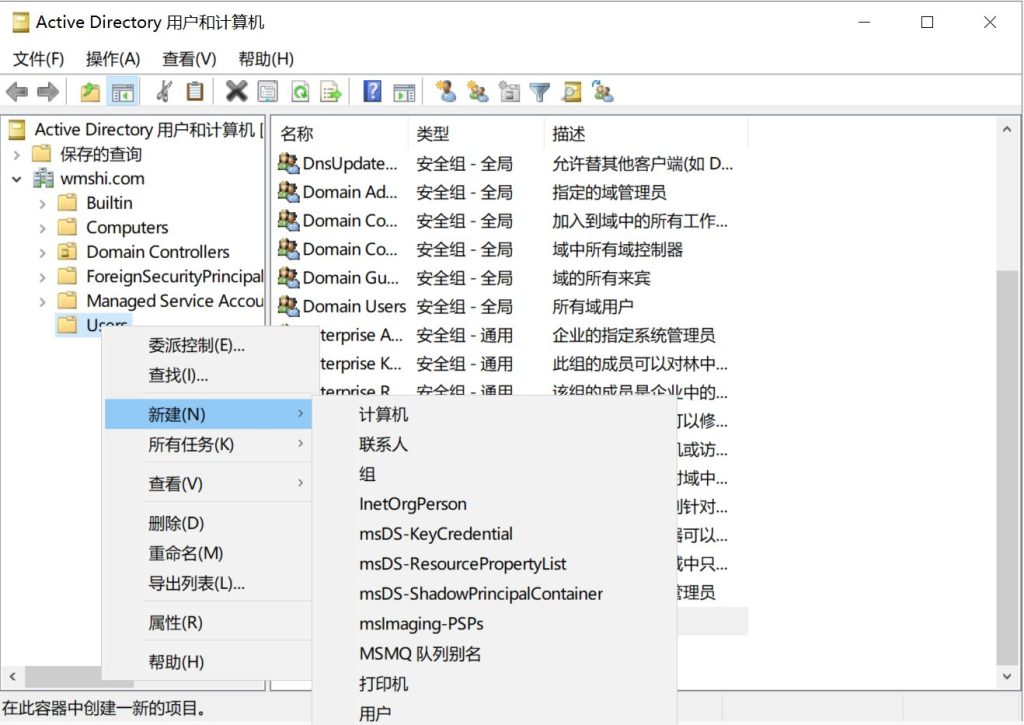The width and height of the screenshot is (1024, 725).
Task: Click the Cut scissors toolbar icon
Action: 164,92
